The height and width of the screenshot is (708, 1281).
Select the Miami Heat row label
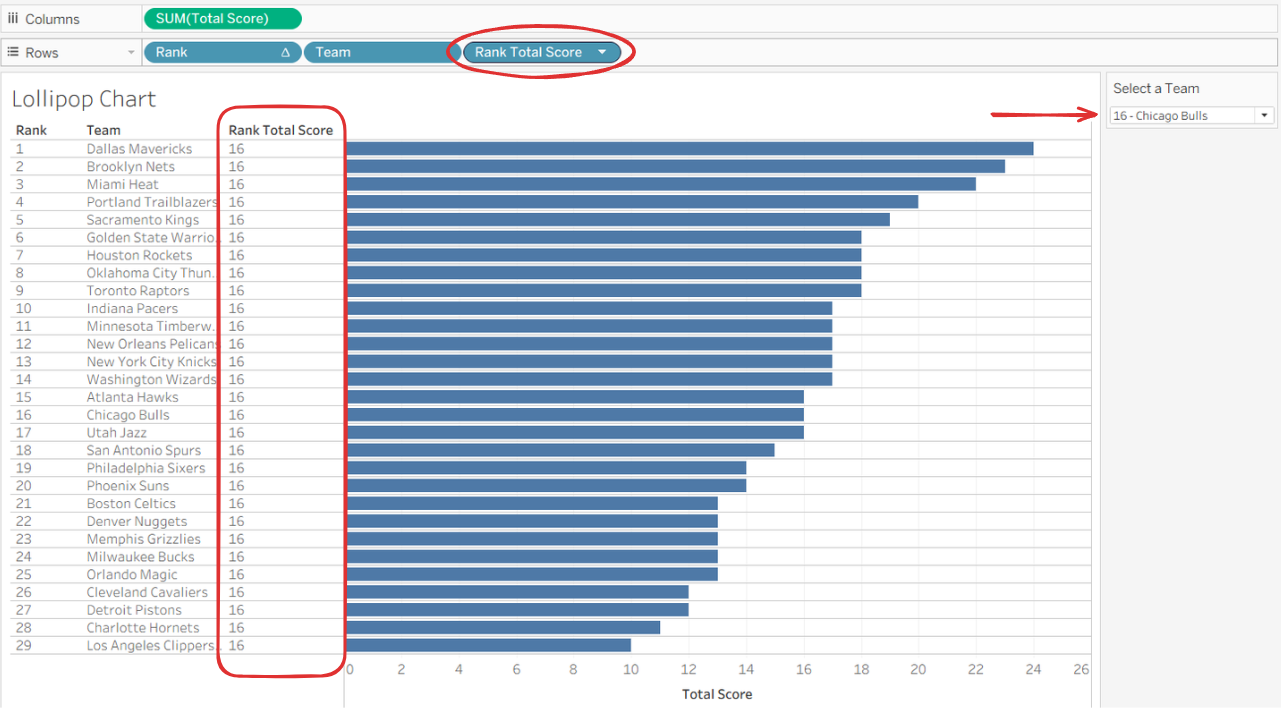pyautogui.click(x=123, y=184)
